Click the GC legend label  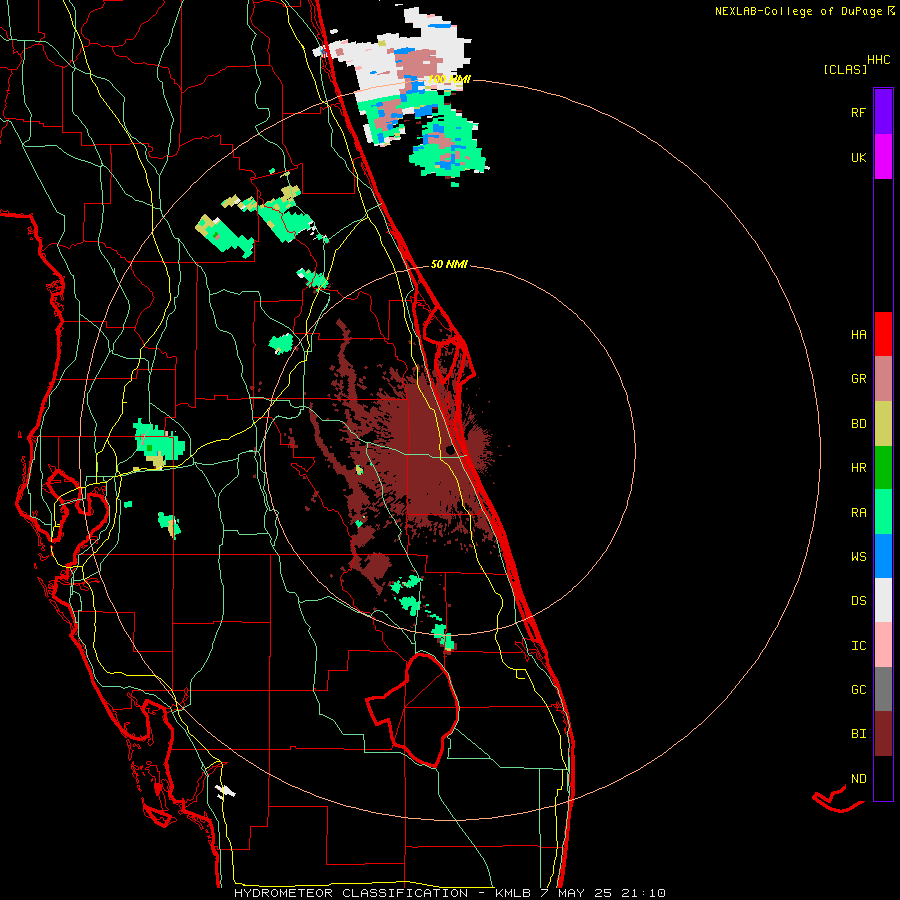[858, 690]
